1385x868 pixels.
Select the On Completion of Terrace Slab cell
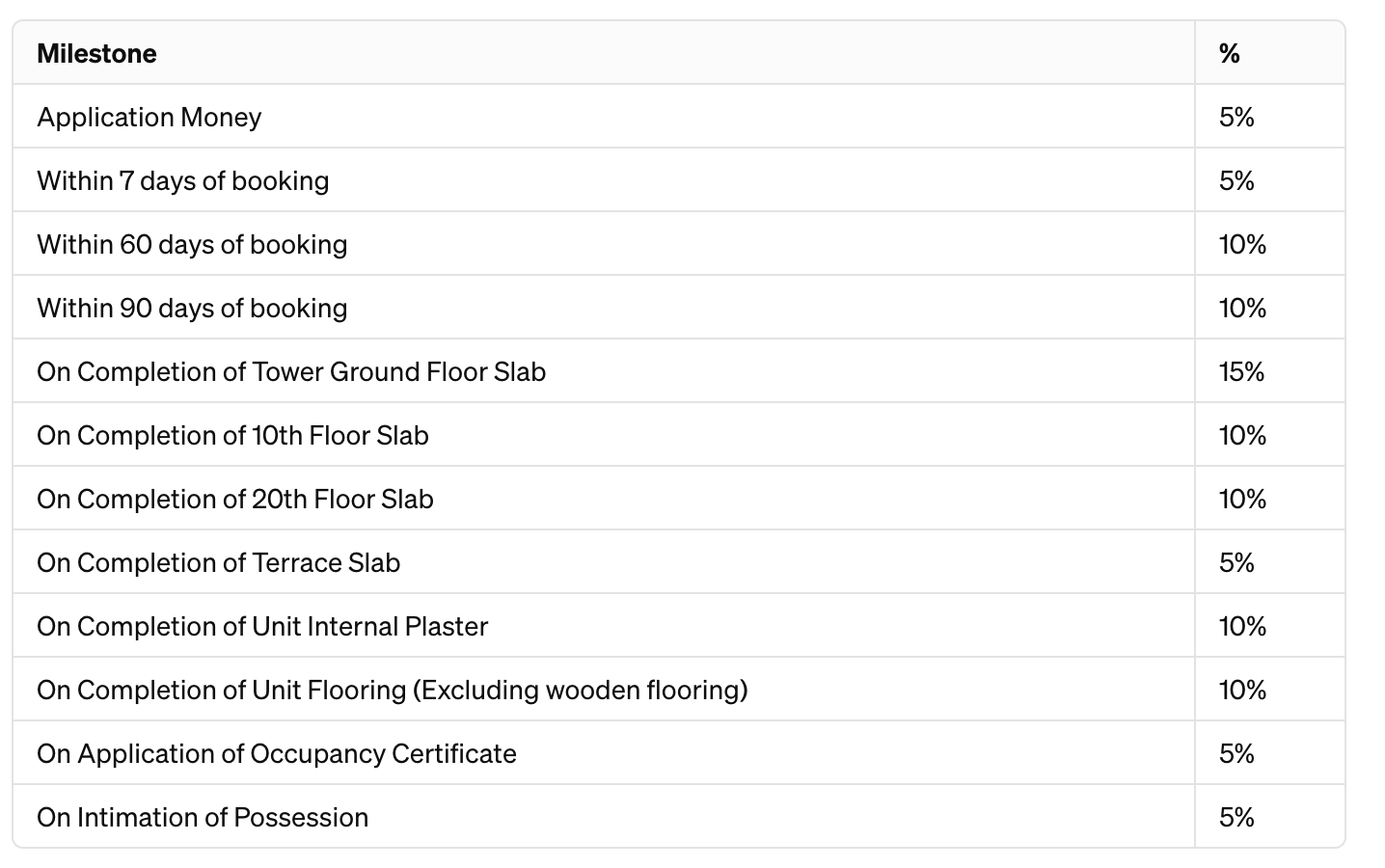[x=218, y=563]
